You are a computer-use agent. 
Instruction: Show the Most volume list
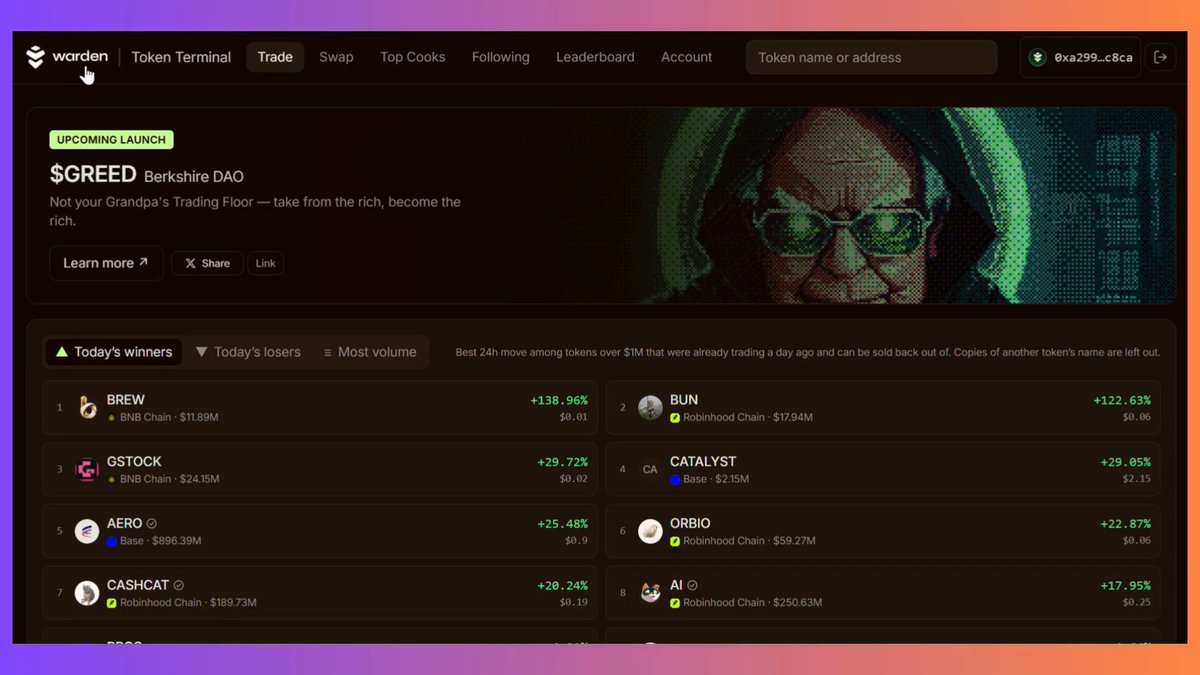point(370,352)
